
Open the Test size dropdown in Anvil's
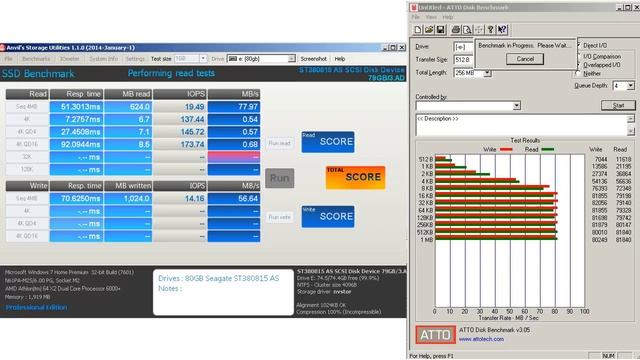pyautogui.click(x=203, y=59)
